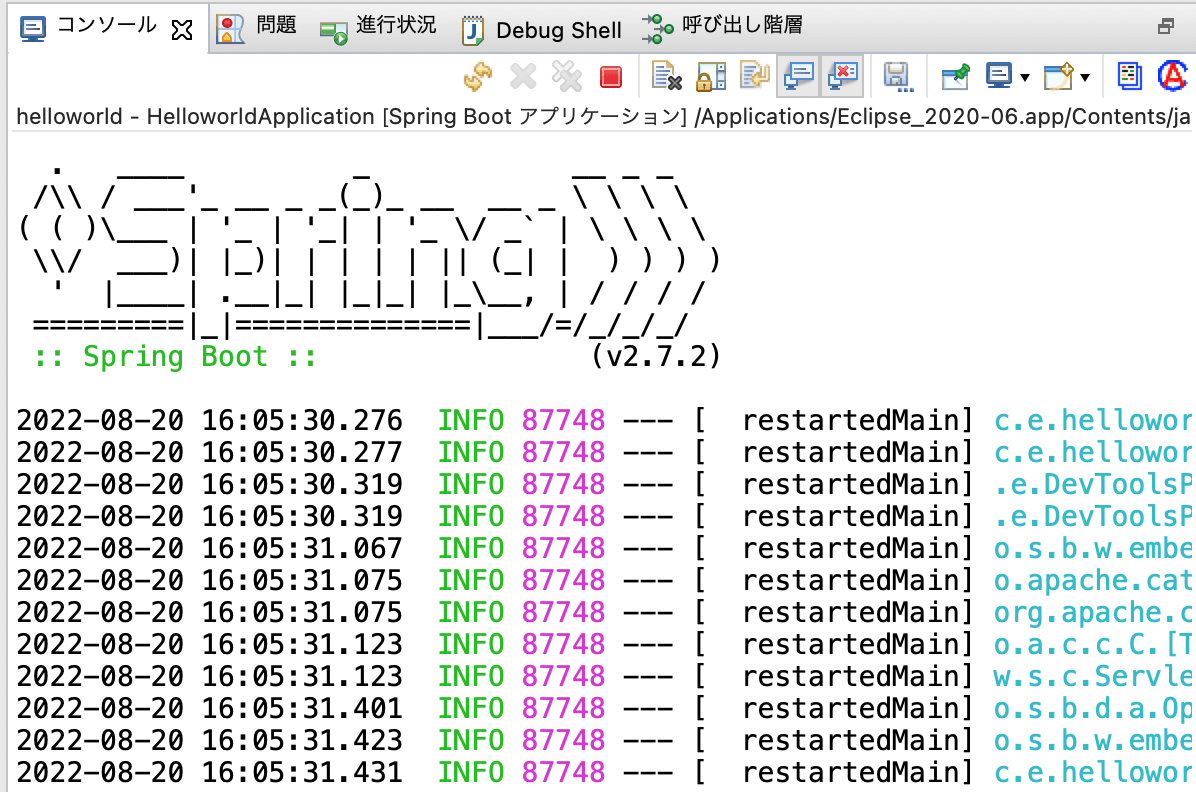Click the Relaunch icon in console toolbar
The image size is (1196, 792).
pyautogui.click(x=477, y=77)
